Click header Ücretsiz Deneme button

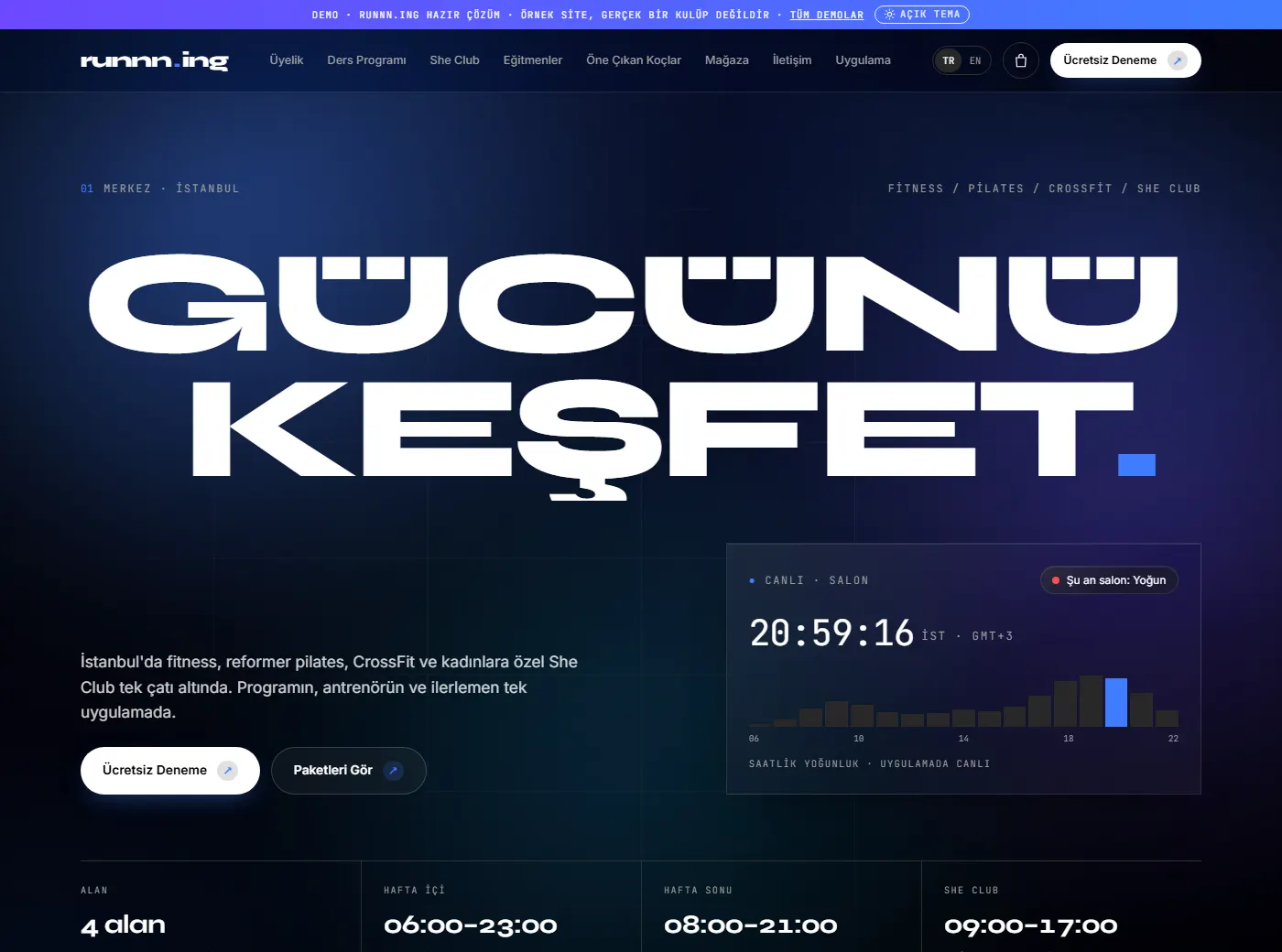coord(1125,60)
